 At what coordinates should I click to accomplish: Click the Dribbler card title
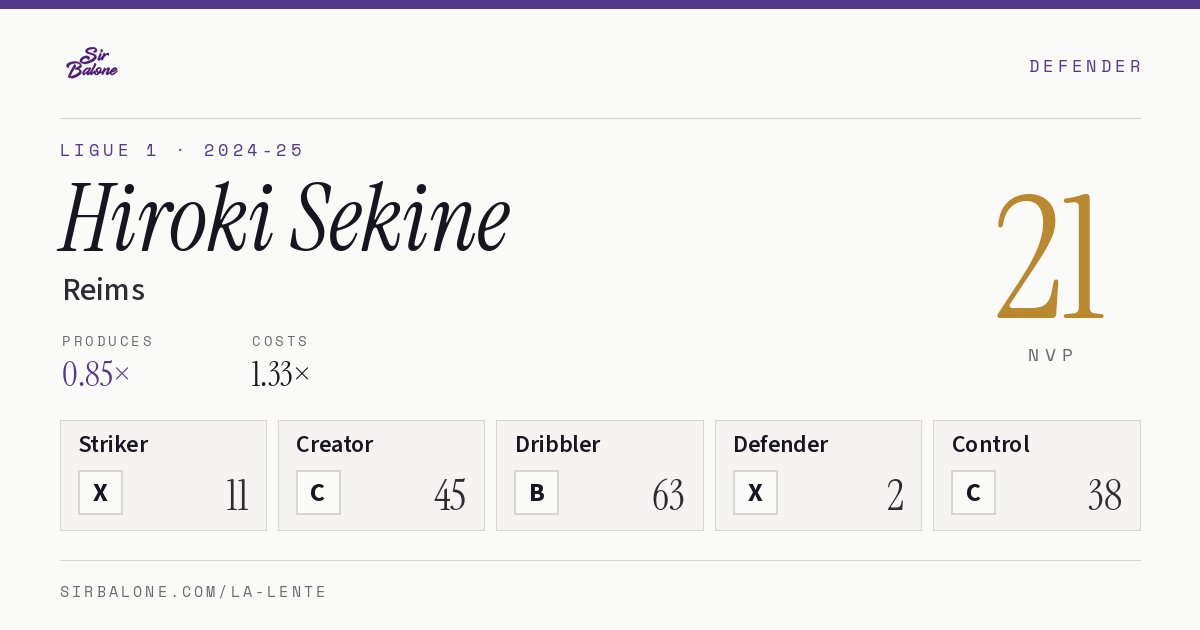click(557, 444)
